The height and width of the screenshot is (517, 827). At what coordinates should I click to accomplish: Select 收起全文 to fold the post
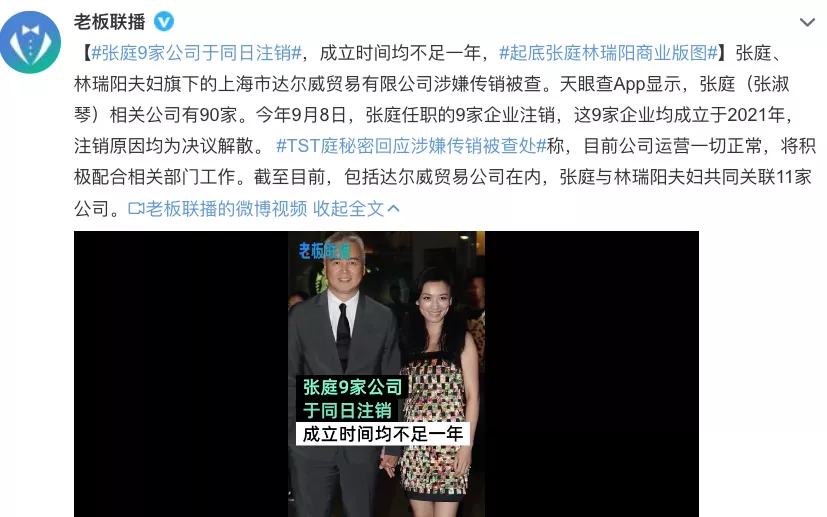(x=348, y=209)
